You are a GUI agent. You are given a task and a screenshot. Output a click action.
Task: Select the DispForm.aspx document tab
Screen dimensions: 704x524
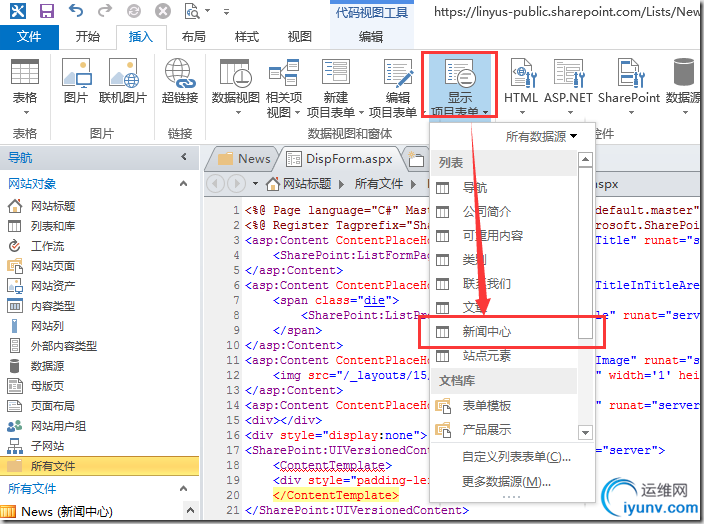(x=339, y=159)
